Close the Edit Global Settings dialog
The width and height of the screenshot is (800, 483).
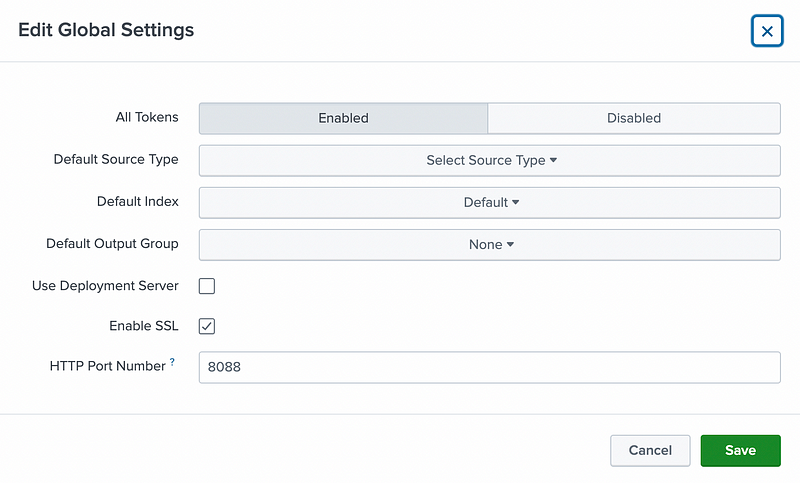[x=767, y=31]
